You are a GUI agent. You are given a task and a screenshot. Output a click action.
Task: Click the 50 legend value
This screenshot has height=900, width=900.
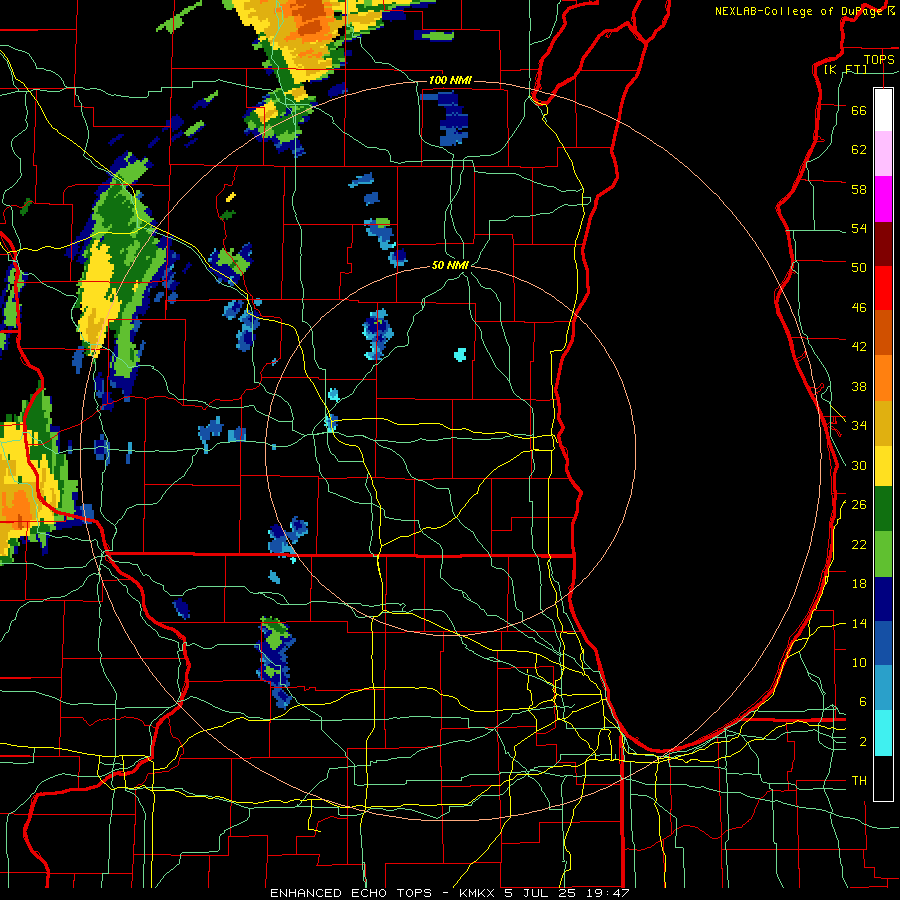(x=859, y=268)
